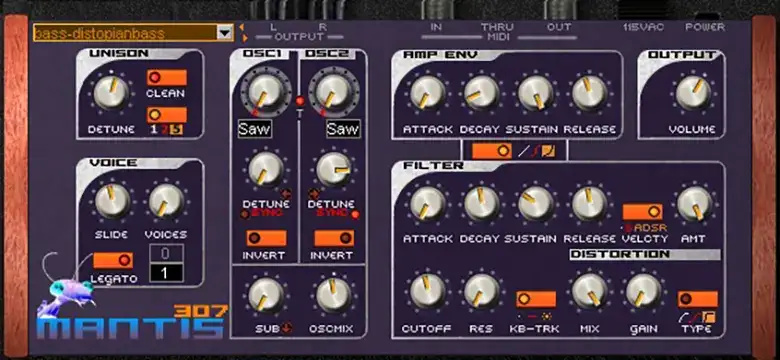This screenshot has width=780, height=360.
Task: Click the Filter Sustain knob
Action: 536,203
